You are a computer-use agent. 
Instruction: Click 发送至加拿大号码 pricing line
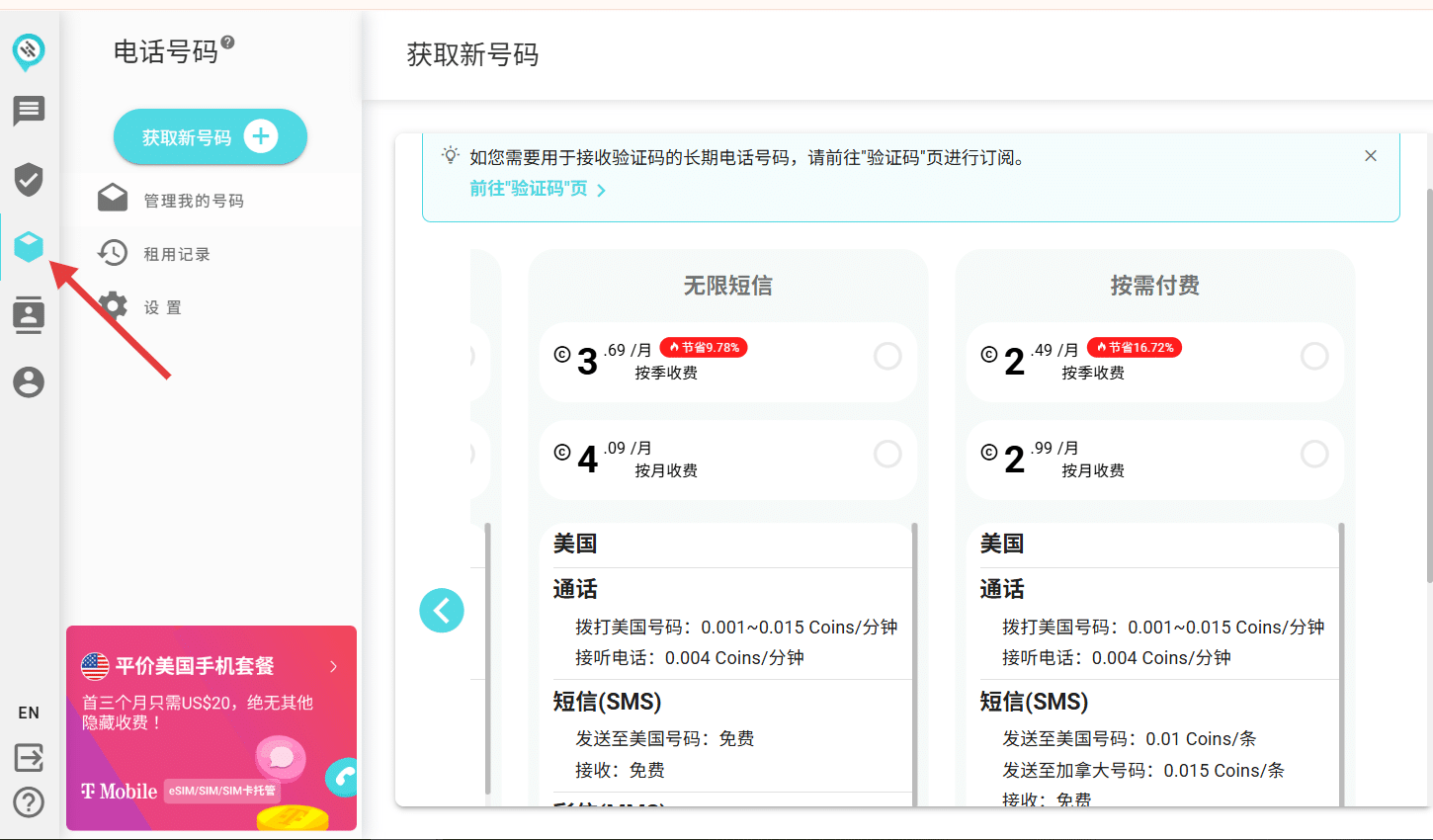coord(1143,770)
